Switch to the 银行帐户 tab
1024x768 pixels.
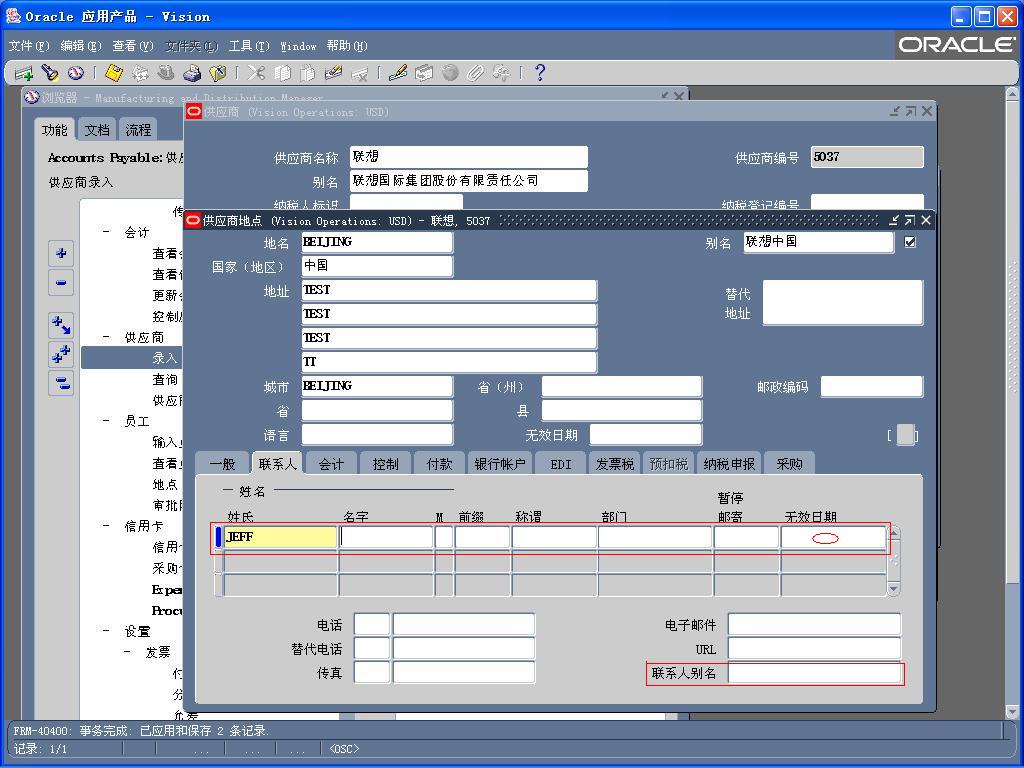[x=500, y=464]
